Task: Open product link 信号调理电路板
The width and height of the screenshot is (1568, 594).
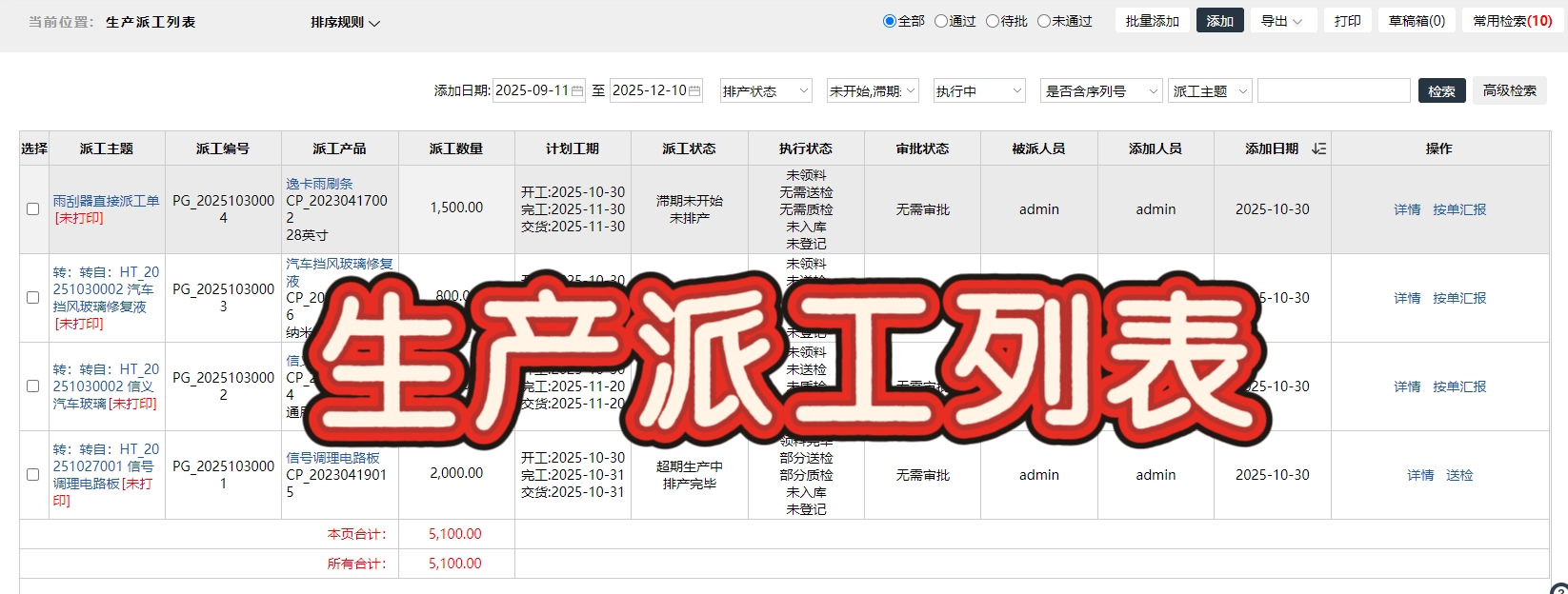Action: point(332,458)
